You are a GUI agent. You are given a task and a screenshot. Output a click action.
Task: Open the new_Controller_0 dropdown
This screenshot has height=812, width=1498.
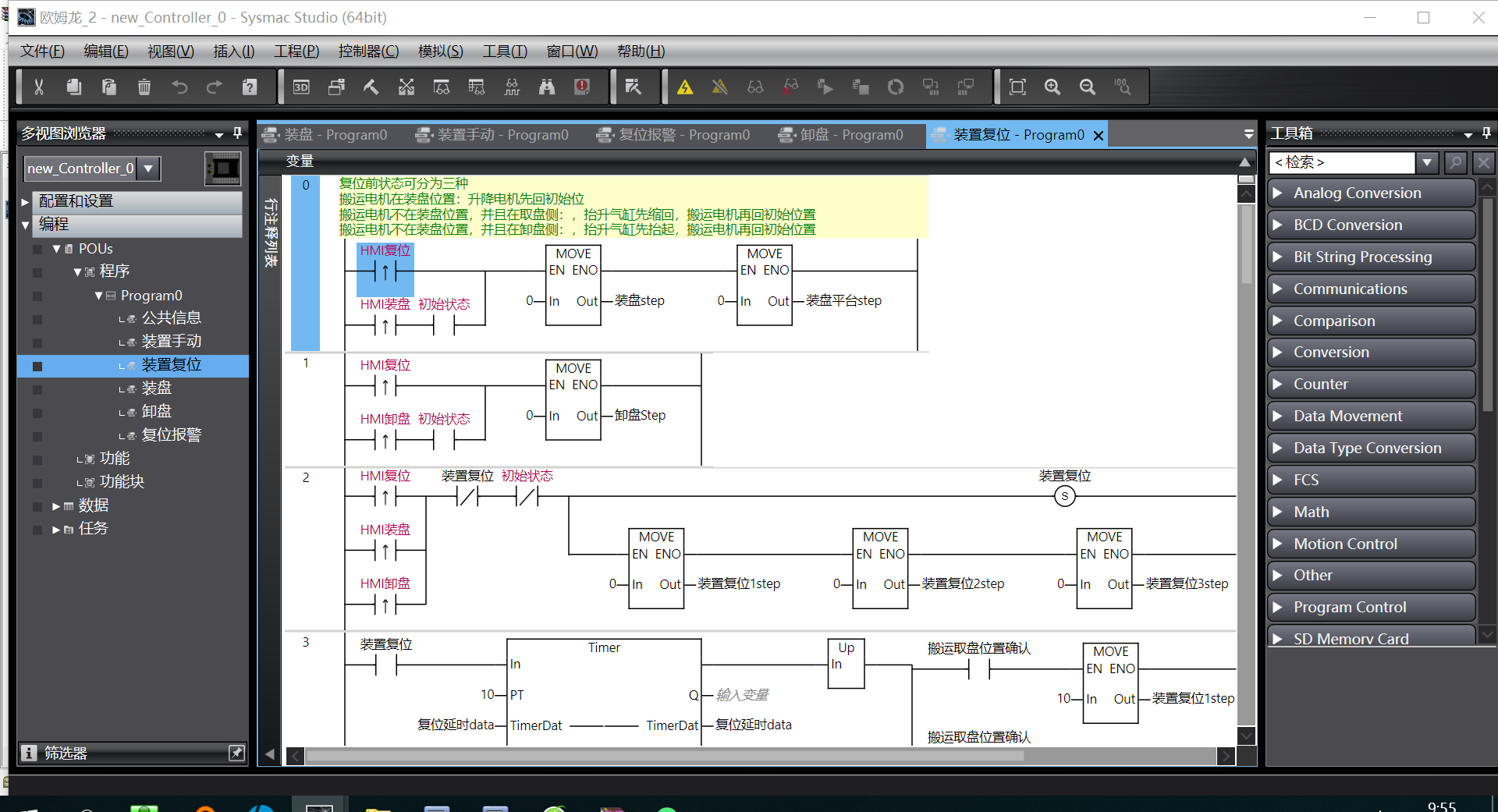coord(148,168)
